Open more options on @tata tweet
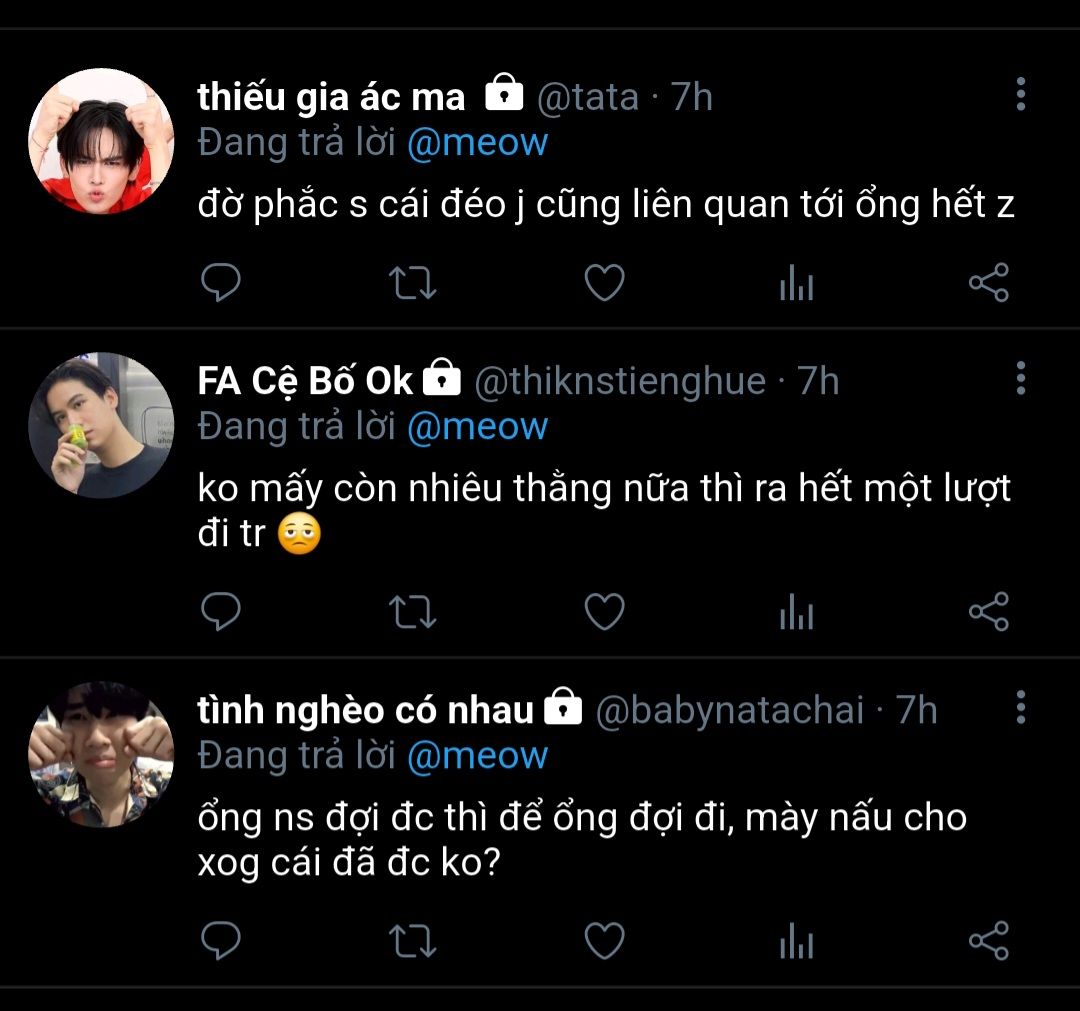The image size is (1080, 1011). pyautogui.click(x=1020, y=95)
